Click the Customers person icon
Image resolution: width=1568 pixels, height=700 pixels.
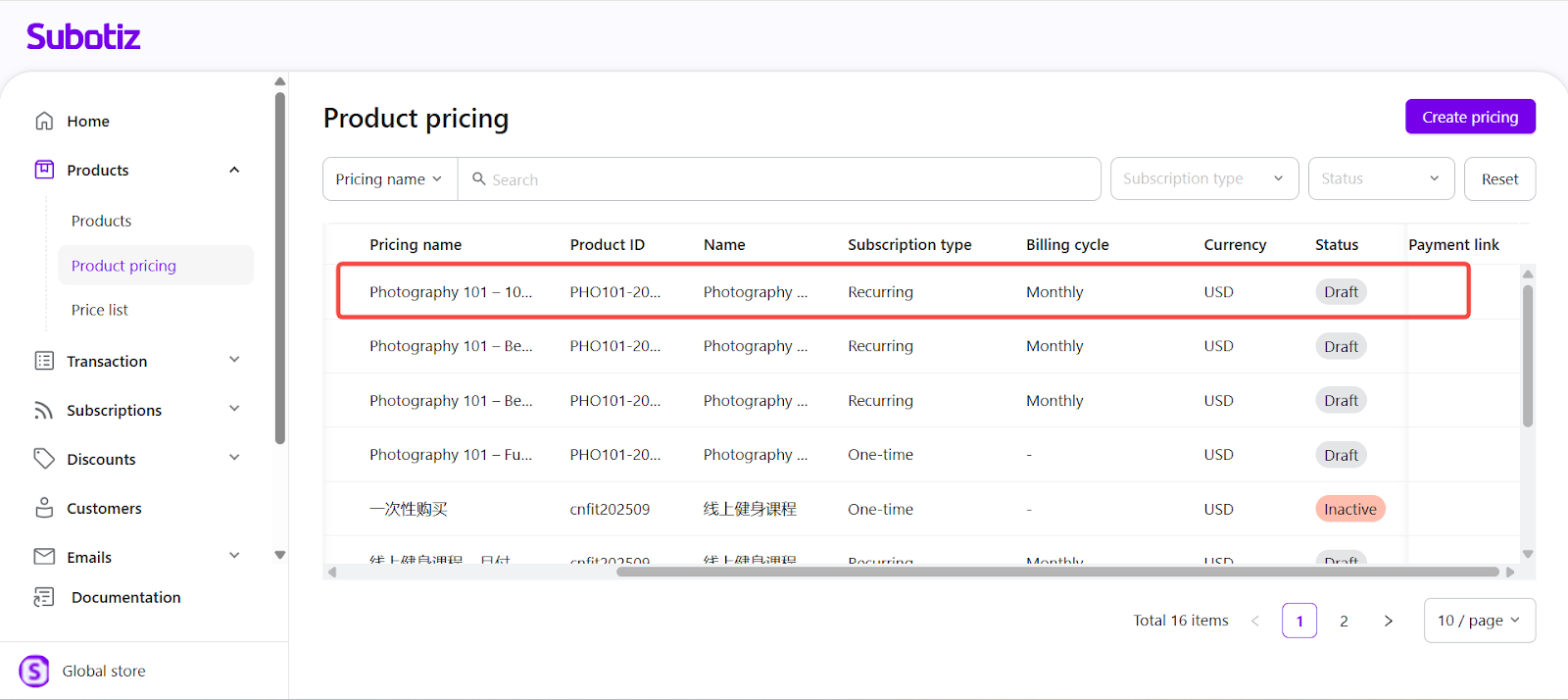coord(44,508)
